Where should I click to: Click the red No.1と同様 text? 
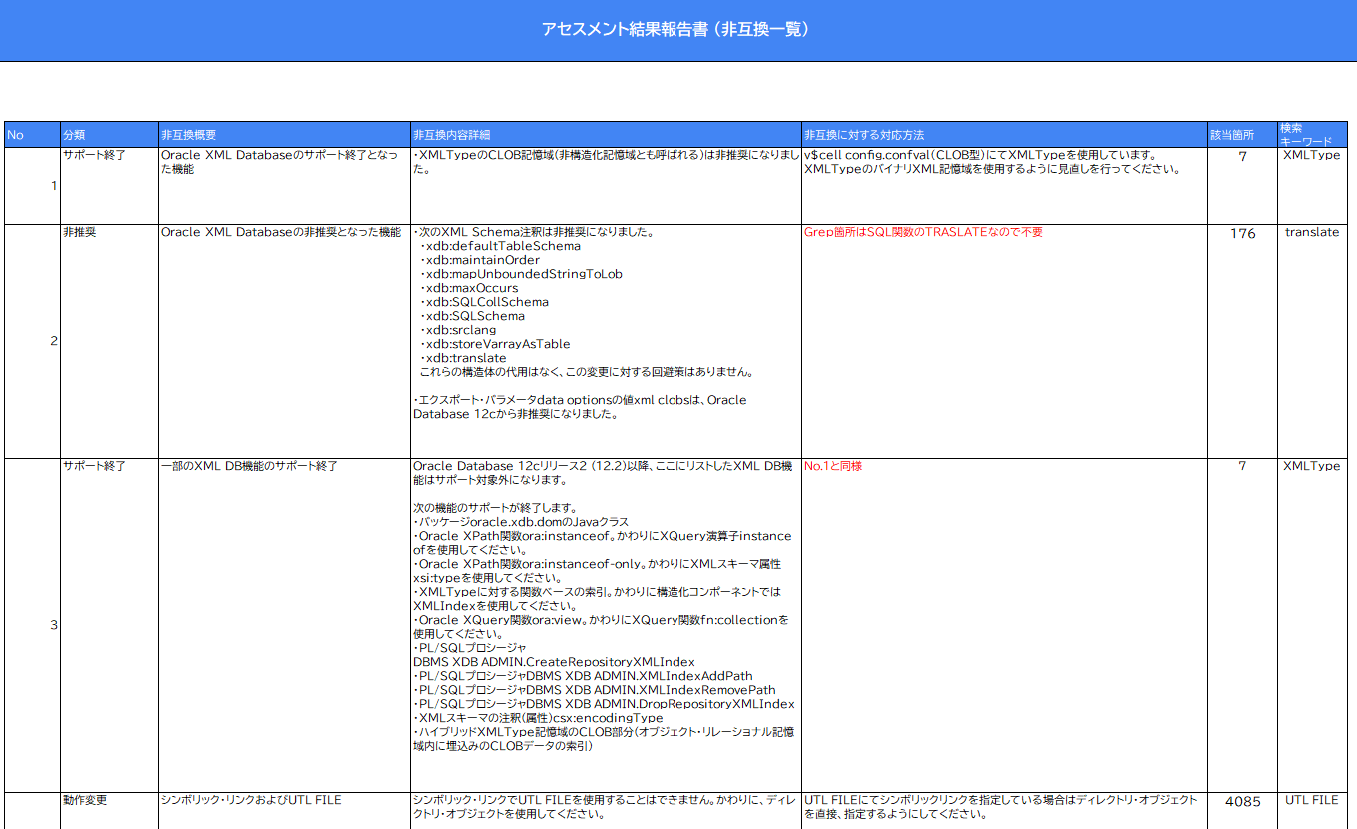832,466
